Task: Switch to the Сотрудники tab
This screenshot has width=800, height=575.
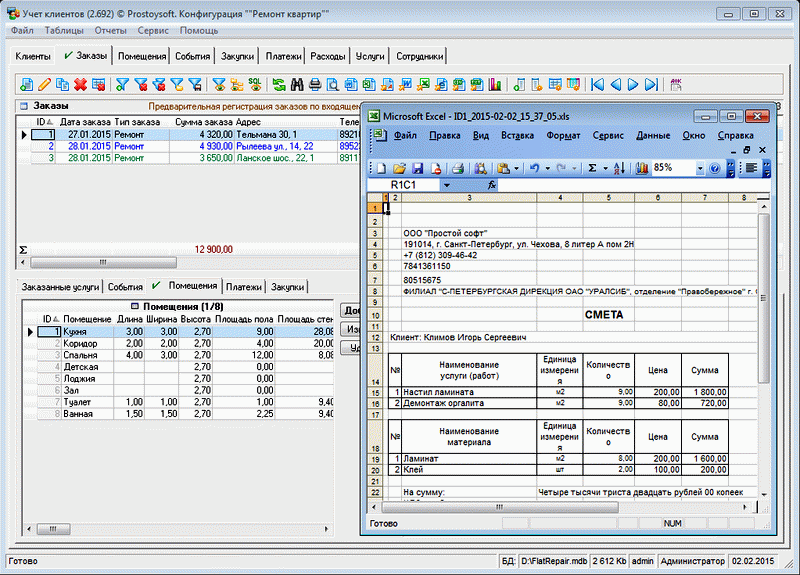Action: [x=419, y=56]
